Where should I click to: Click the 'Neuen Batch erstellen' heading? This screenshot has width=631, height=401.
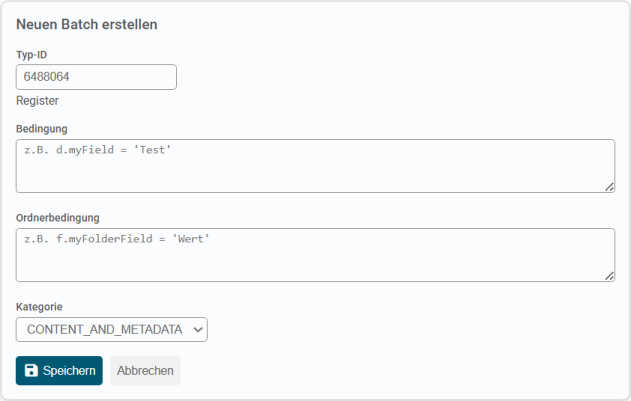(86, 23)
